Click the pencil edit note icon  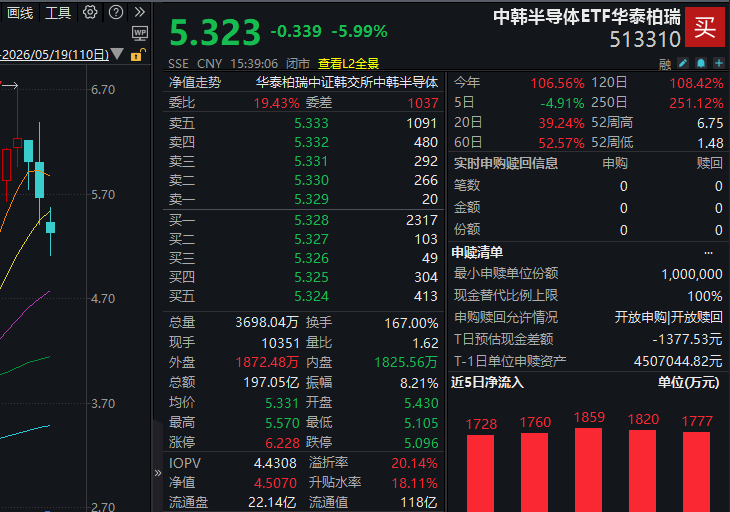pyautogui.click(x=683, y=63)
